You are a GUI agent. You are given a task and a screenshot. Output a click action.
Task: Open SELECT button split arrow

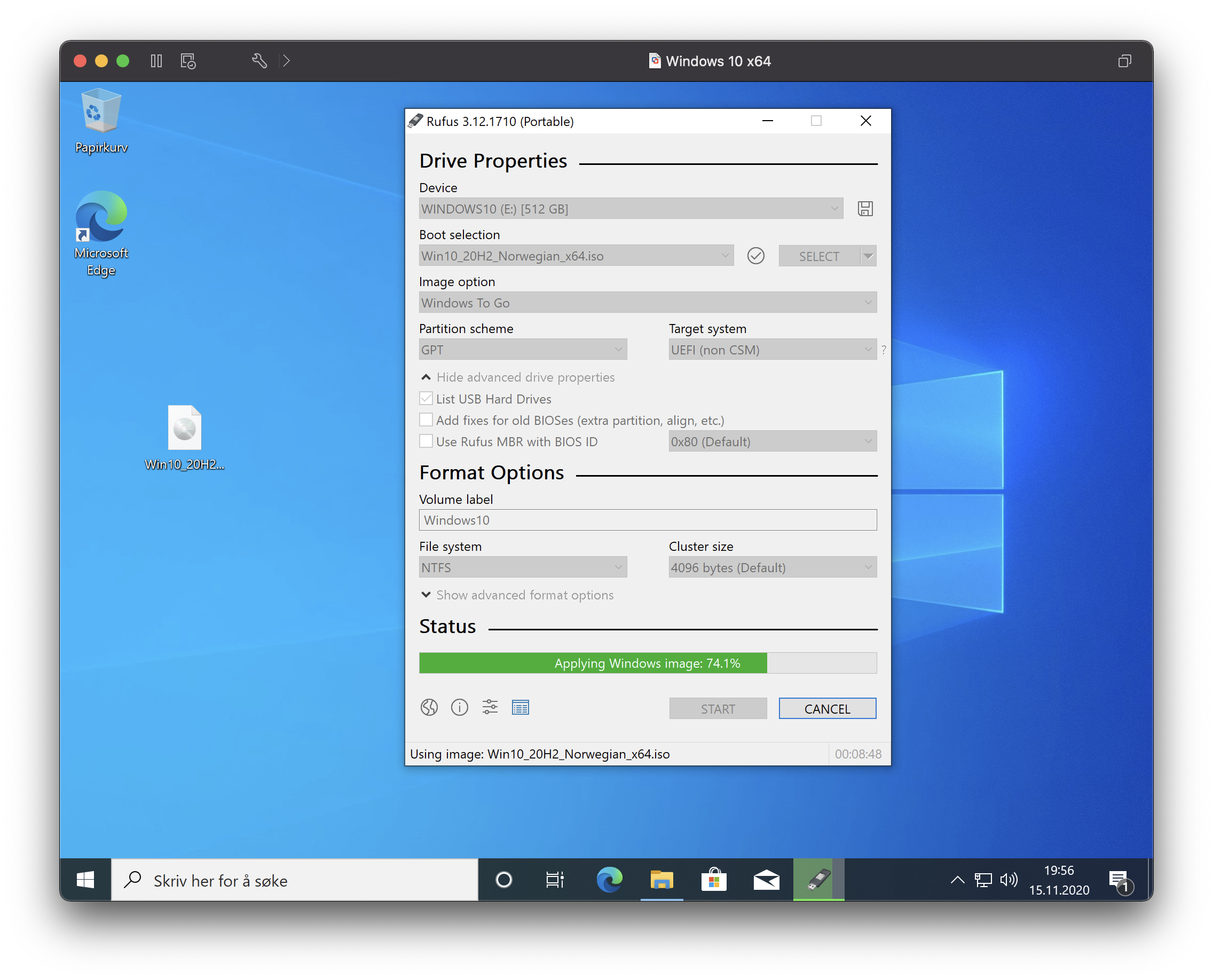point(868,256)
